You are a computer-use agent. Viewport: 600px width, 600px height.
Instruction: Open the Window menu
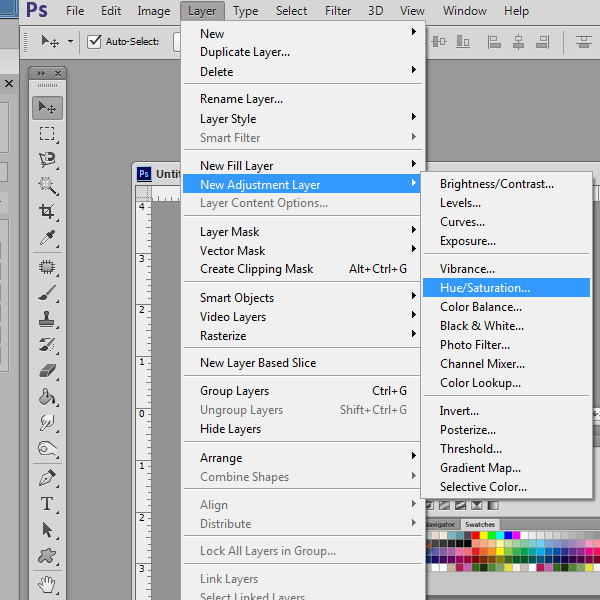pyautogui.click(x=465, y=11)
